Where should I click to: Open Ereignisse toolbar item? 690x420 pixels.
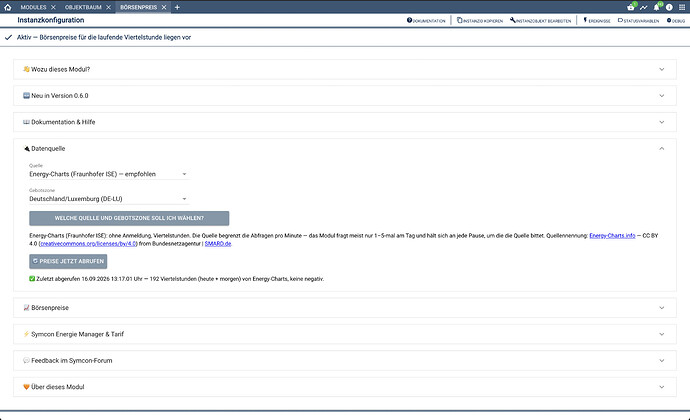(597, 20)
